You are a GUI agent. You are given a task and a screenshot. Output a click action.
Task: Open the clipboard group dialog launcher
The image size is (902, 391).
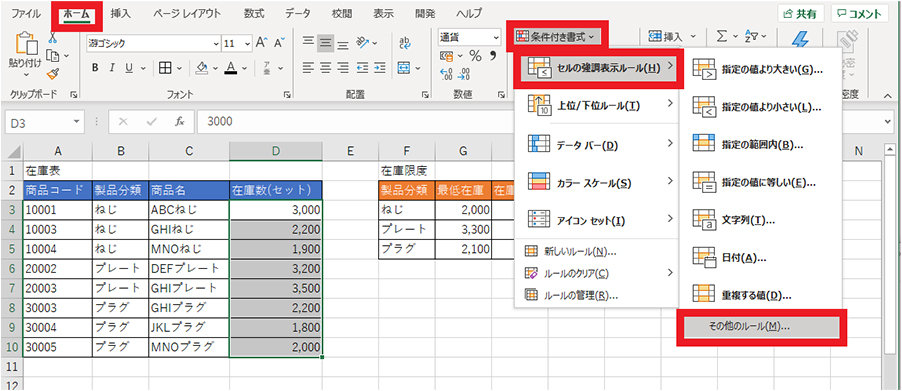pos(73,94)
